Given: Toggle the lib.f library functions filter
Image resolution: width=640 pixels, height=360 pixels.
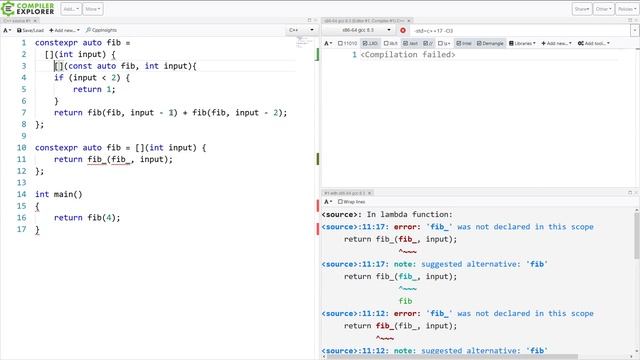Looking at the screenshot, I should (391, 43).
